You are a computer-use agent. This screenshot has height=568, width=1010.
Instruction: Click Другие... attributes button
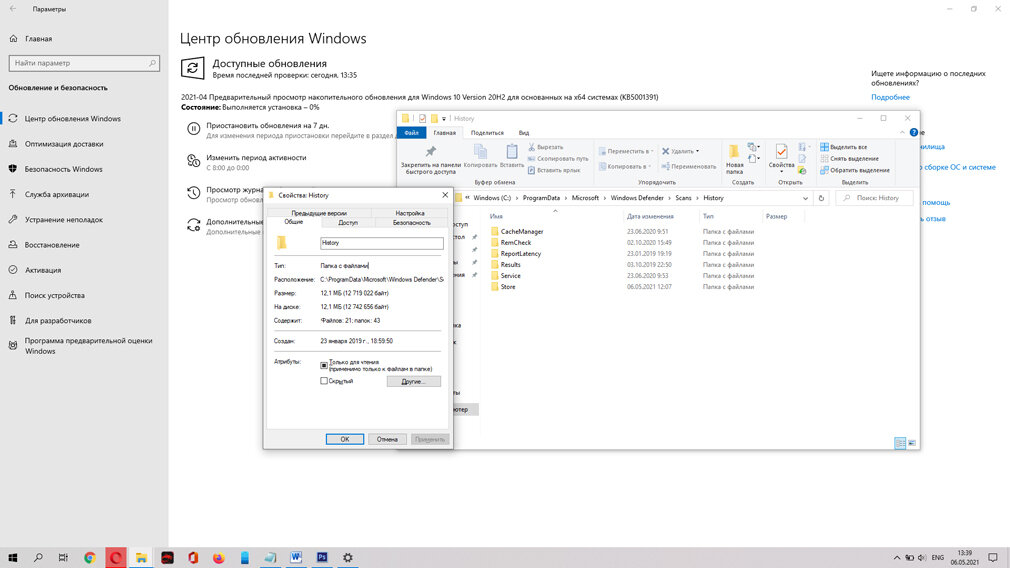(414, 381)
